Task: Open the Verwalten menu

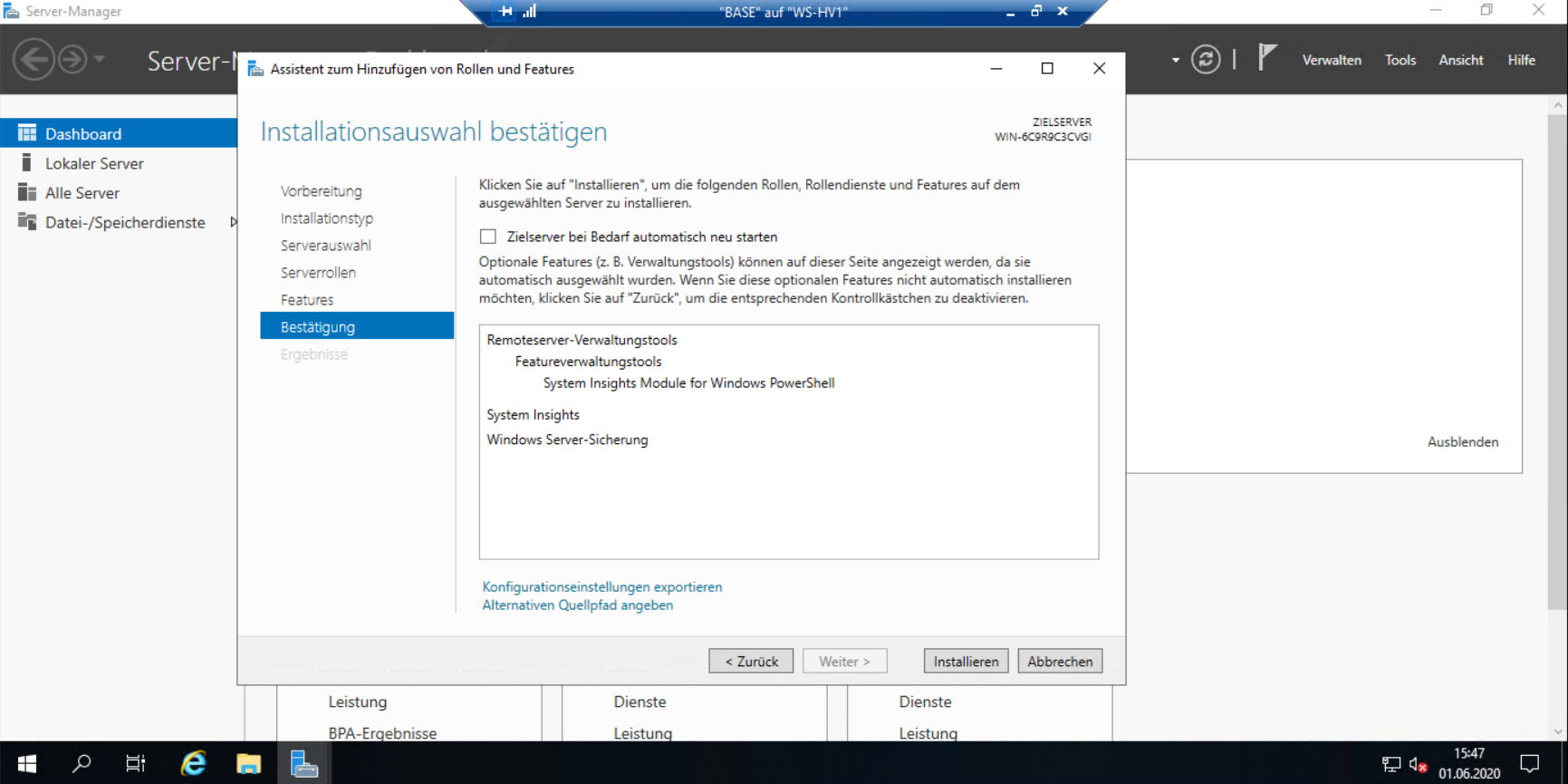Action: [x=1332, y=60]
